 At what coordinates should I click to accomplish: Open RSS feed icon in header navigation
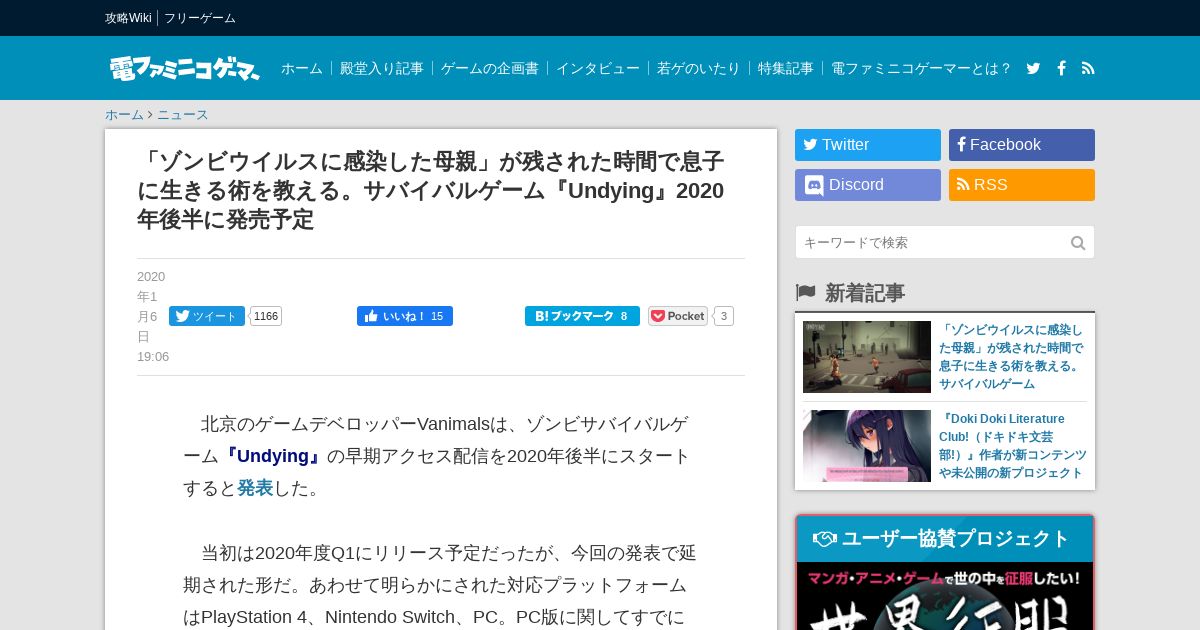click(x=1088, y=68)
